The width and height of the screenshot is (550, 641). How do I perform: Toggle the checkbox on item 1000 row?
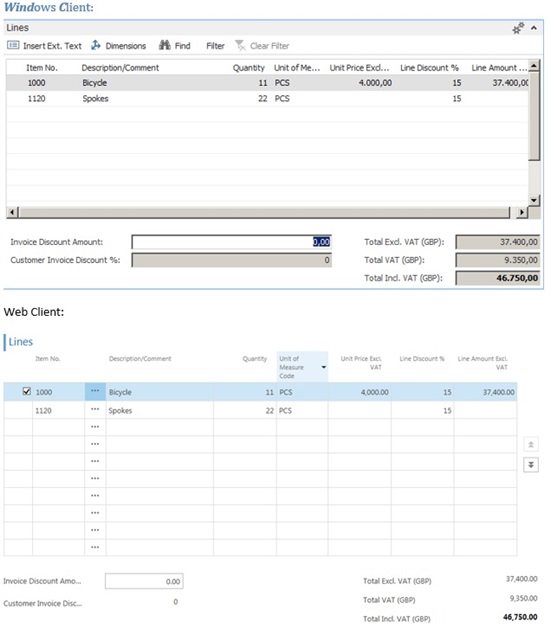[27, 391]
